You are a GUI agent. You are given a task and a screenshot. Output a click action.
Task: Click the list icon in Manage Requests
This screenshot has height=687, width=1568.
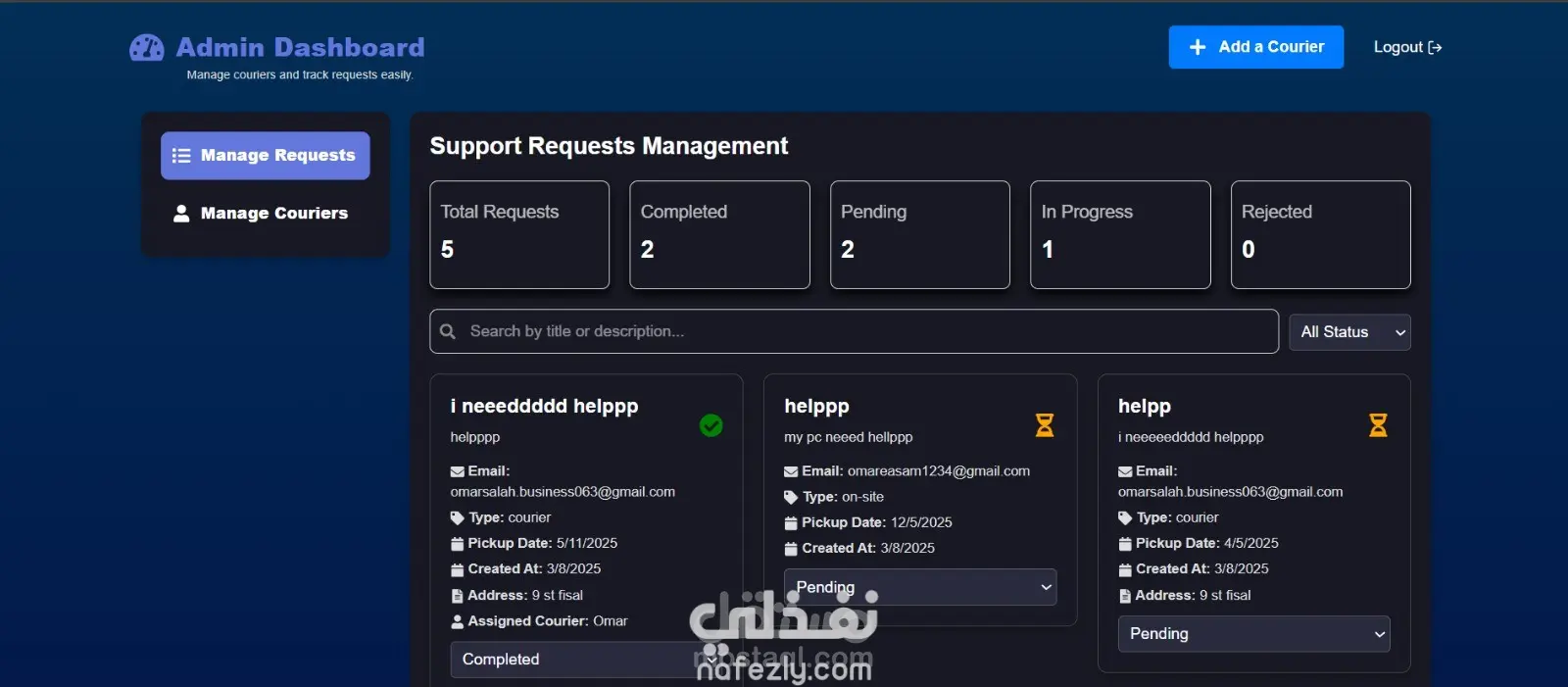click(x=181, y=156)
